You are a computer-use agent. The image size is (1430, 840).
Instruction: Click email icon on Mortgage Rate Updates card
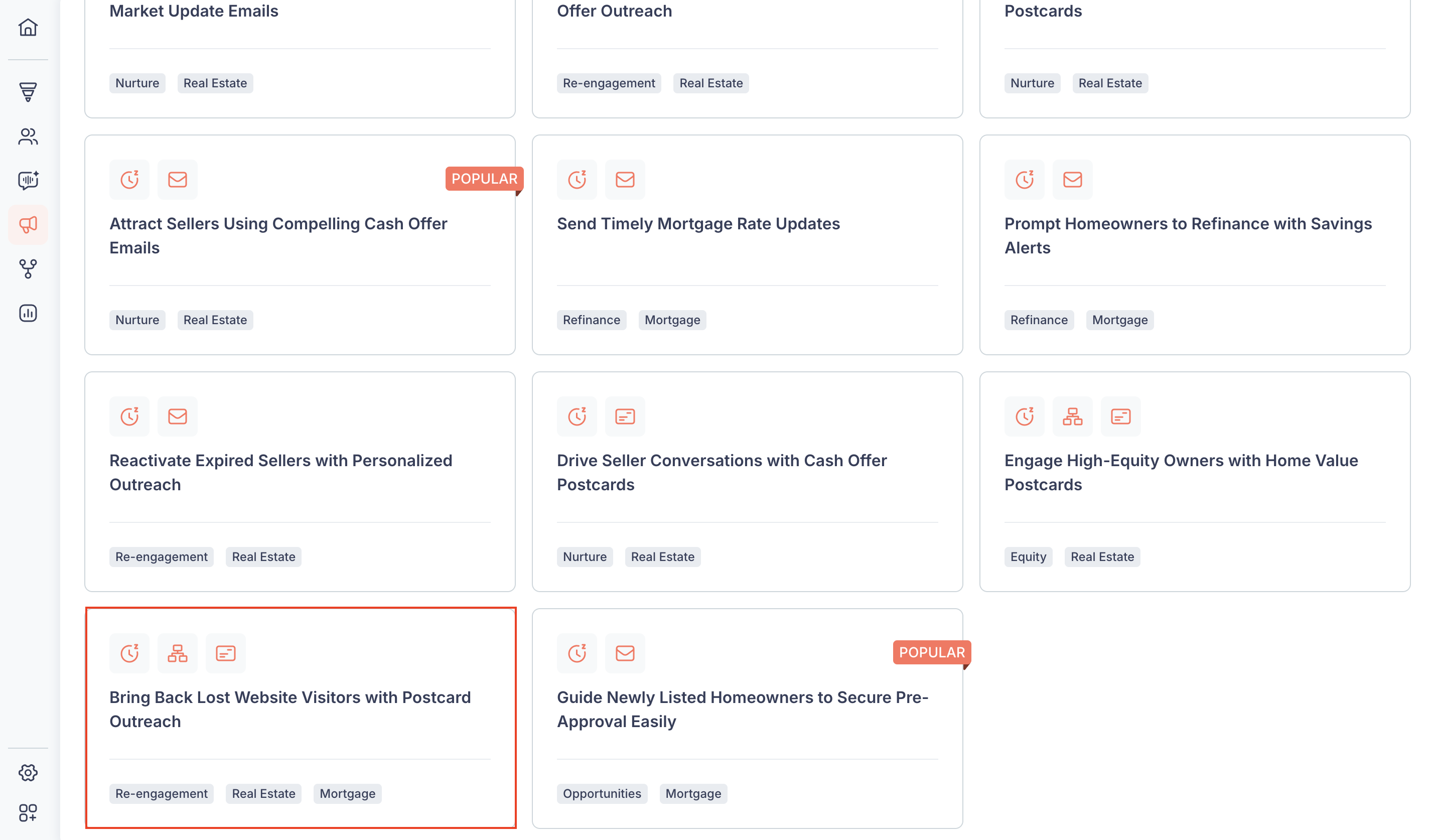(625, 179)
